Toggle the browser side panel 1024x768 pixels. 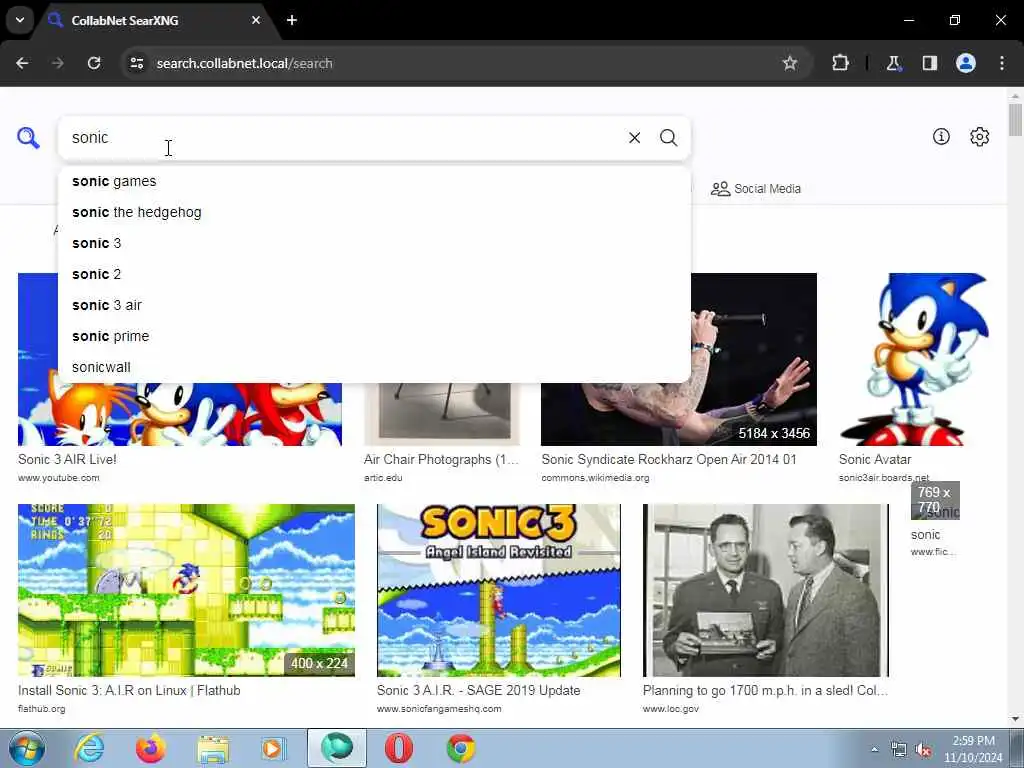tap(930, 63)
